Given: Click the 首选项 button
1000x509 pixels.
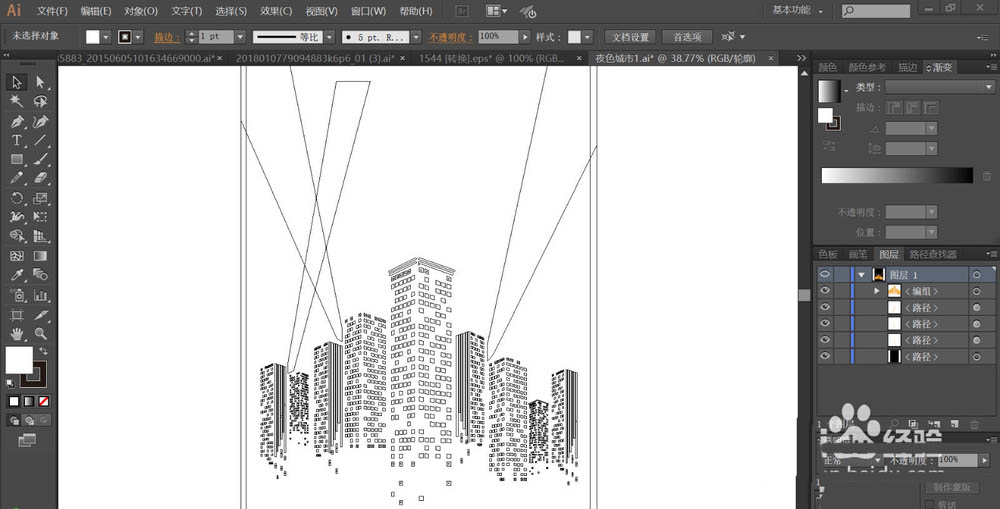Looking at the screenshot, I should click(x=688, y=37).
